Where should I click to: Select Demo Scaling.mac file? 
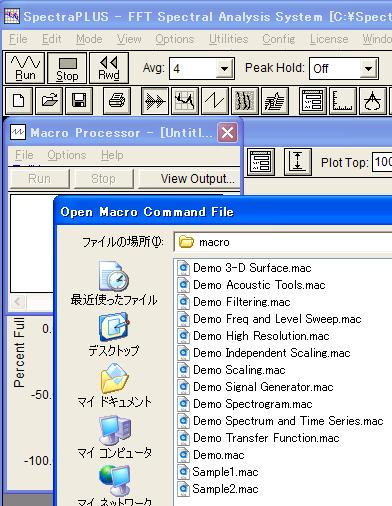click(232, 370)
